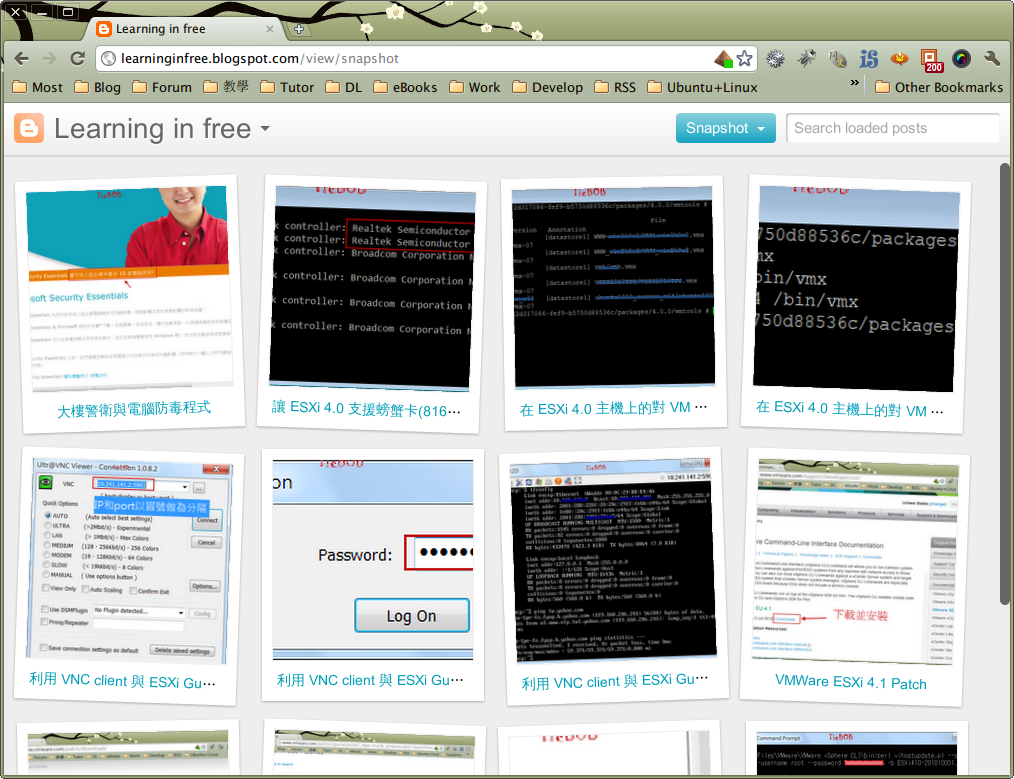Reload the current page

pyautogui.click(x=78, y=59)
